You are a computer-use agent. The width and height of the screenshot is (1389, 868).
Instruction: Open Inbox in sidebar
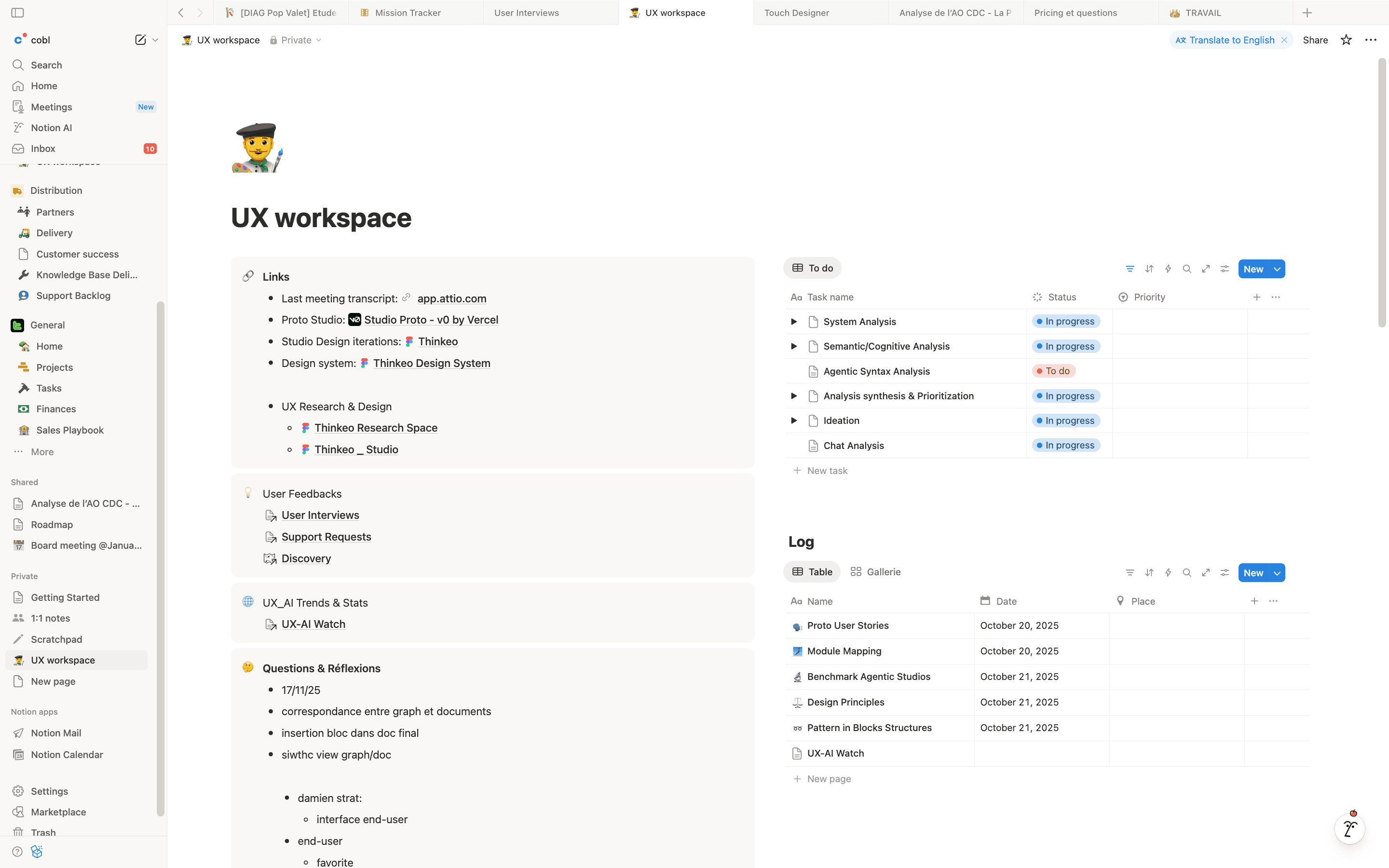pos(83,149)
